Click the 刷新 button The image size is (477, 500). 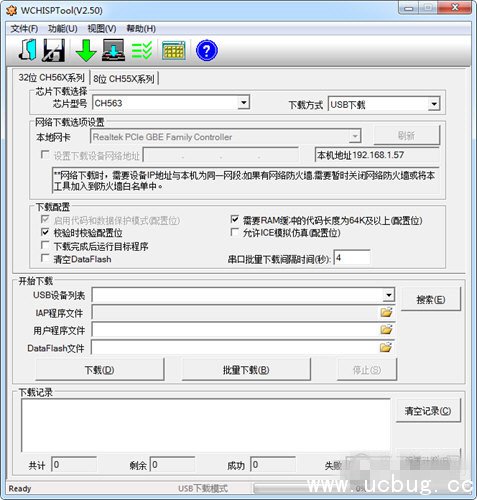coord(407,136)
